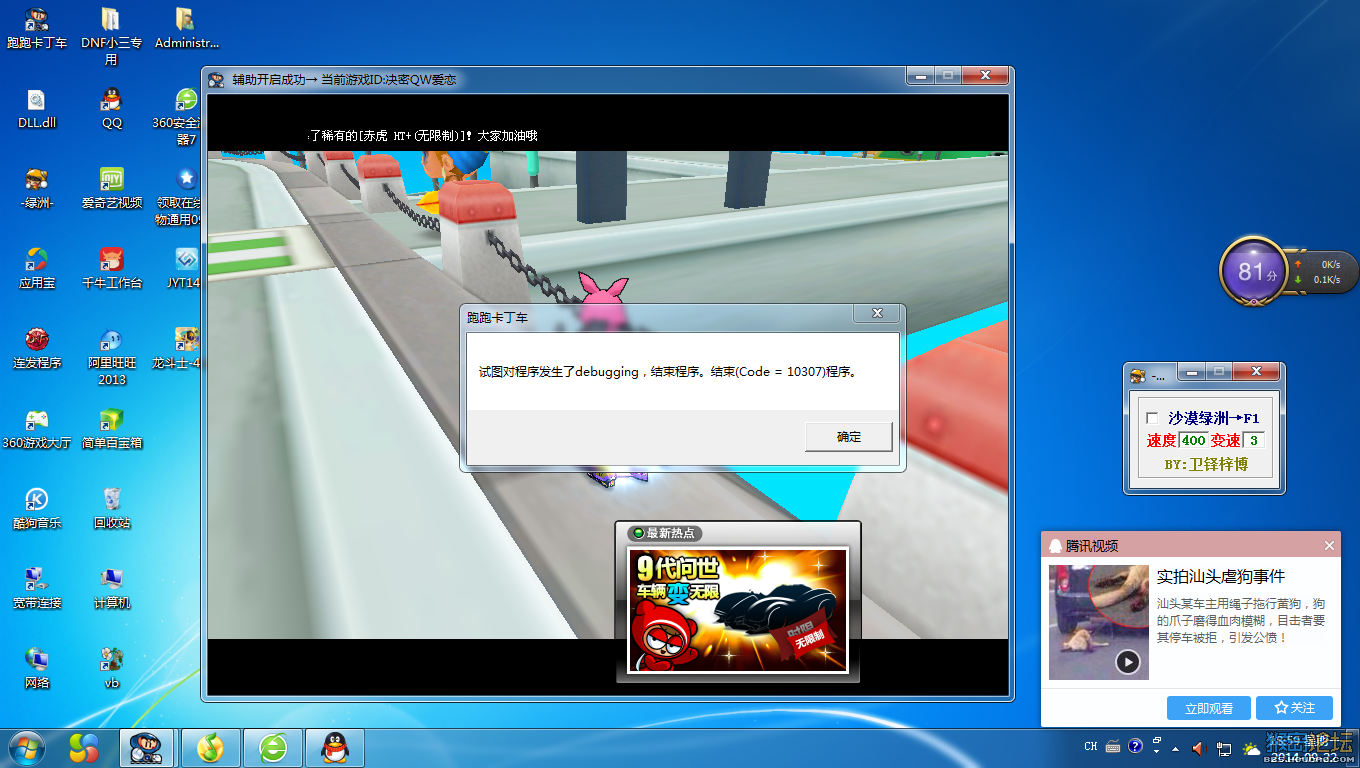Click the 速度 value field showing 400

1193,440
